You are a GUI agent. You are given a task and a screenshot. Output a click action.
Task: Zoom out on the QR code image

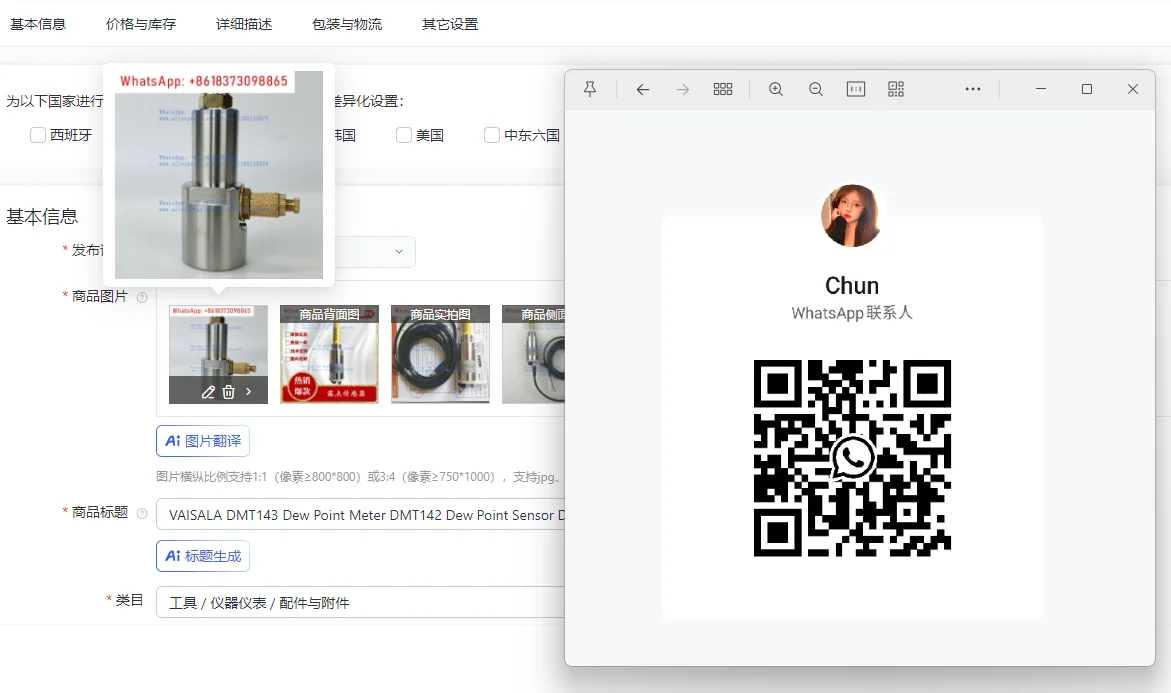pos(816,89)
